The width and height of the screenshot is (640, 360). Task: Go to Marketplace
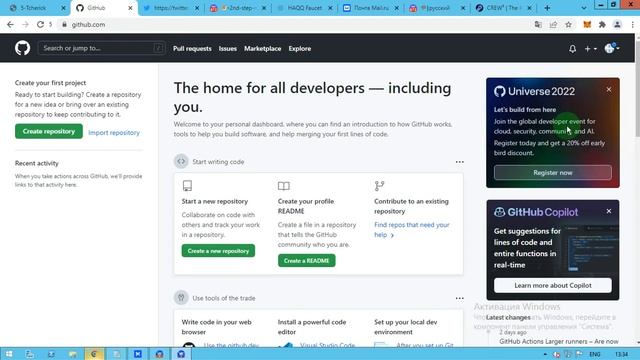click(262, 49)
